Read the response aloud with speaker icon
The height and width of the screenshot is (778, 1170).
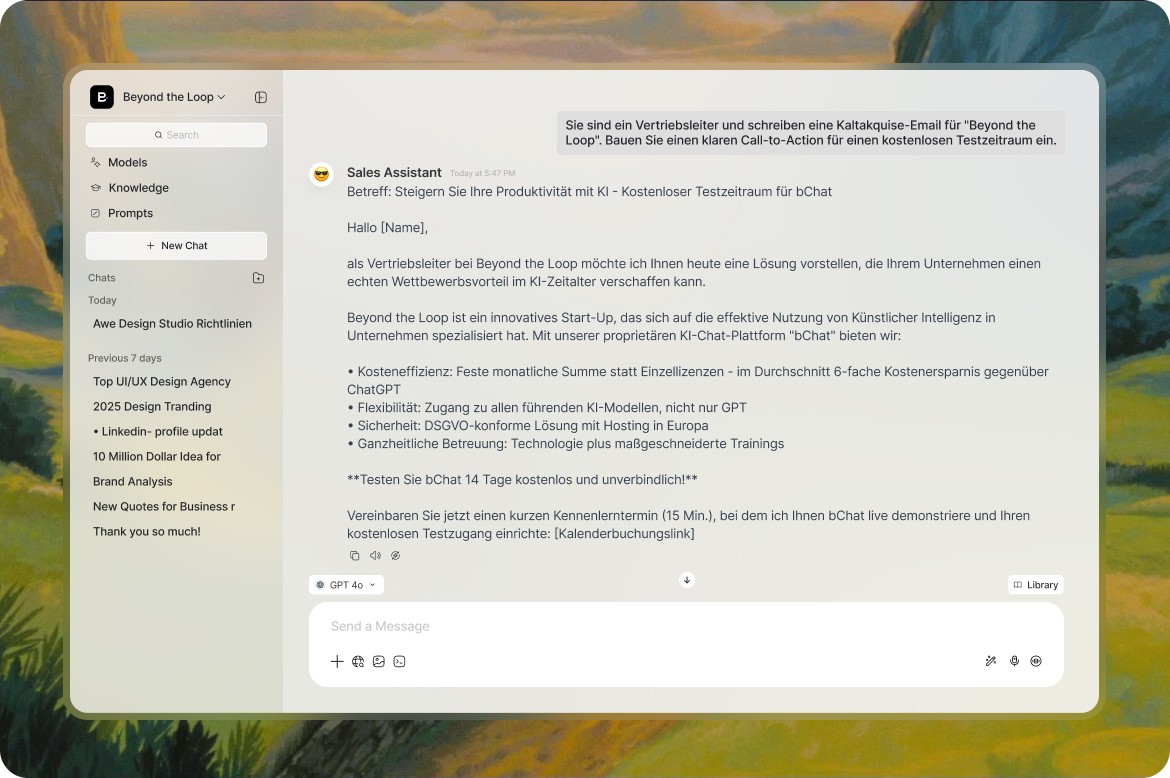(375, 555)
